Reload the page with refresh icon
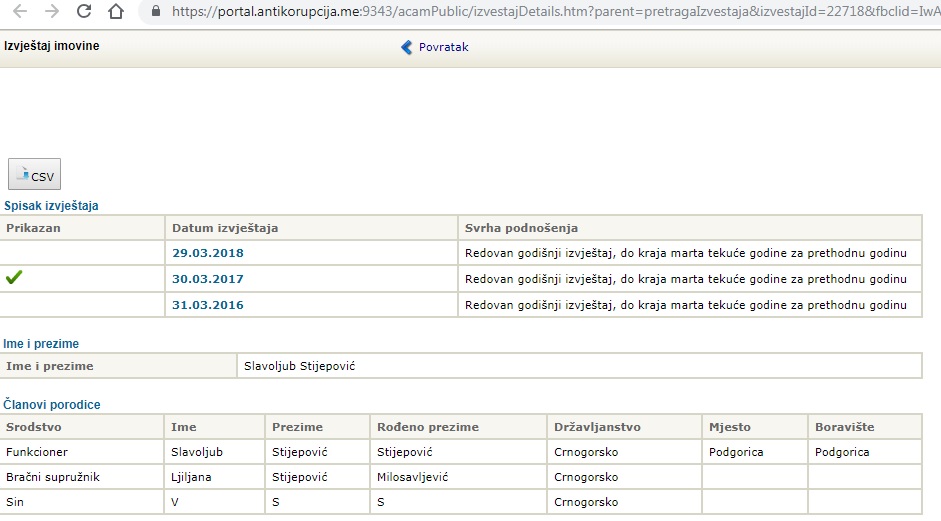The width and height of the screenshot is (941, 521). pyautogui.click(x=84, y=12)
